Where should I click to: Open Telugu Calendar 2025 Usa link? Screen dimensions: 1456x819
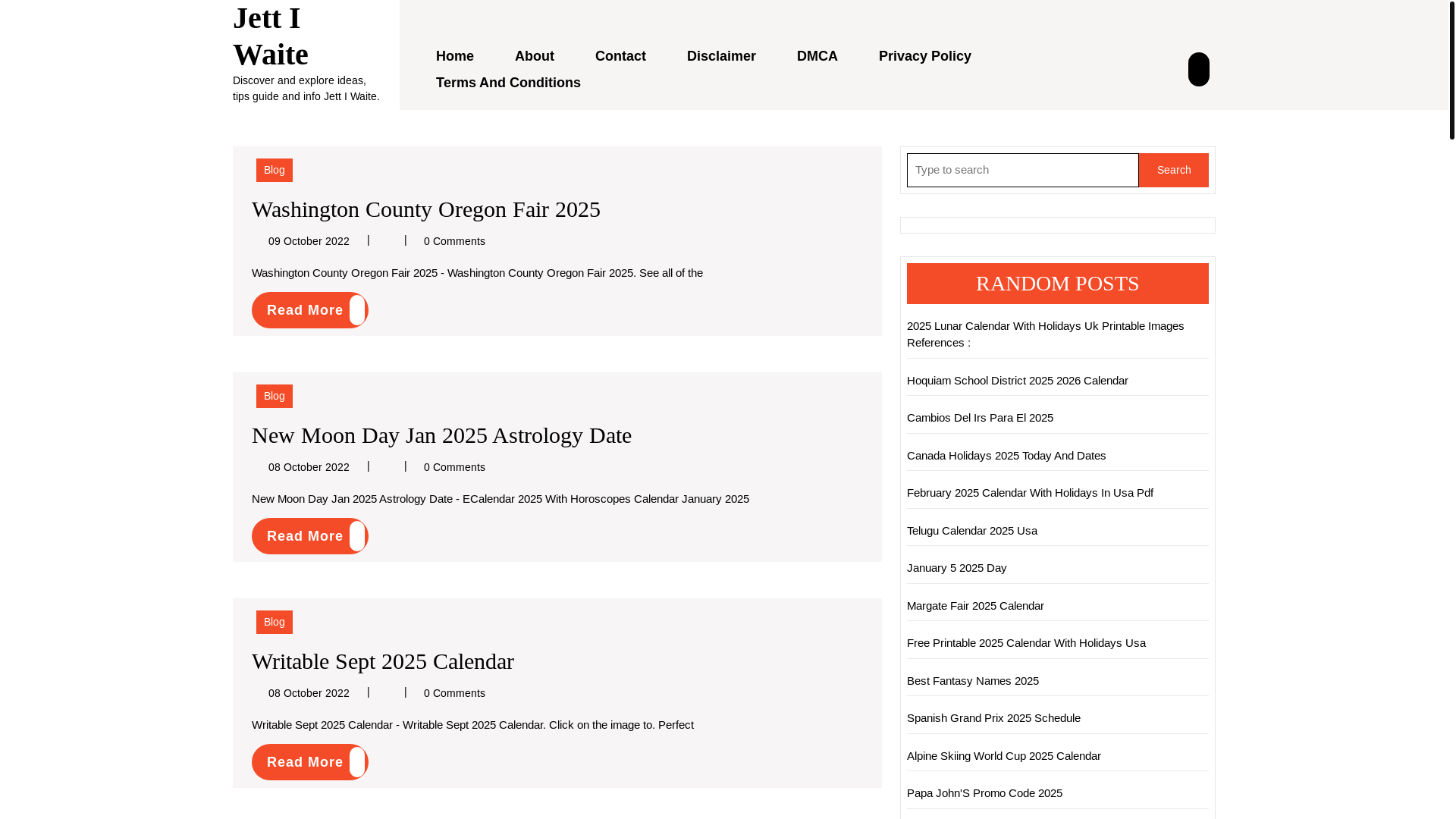[972, 531]
